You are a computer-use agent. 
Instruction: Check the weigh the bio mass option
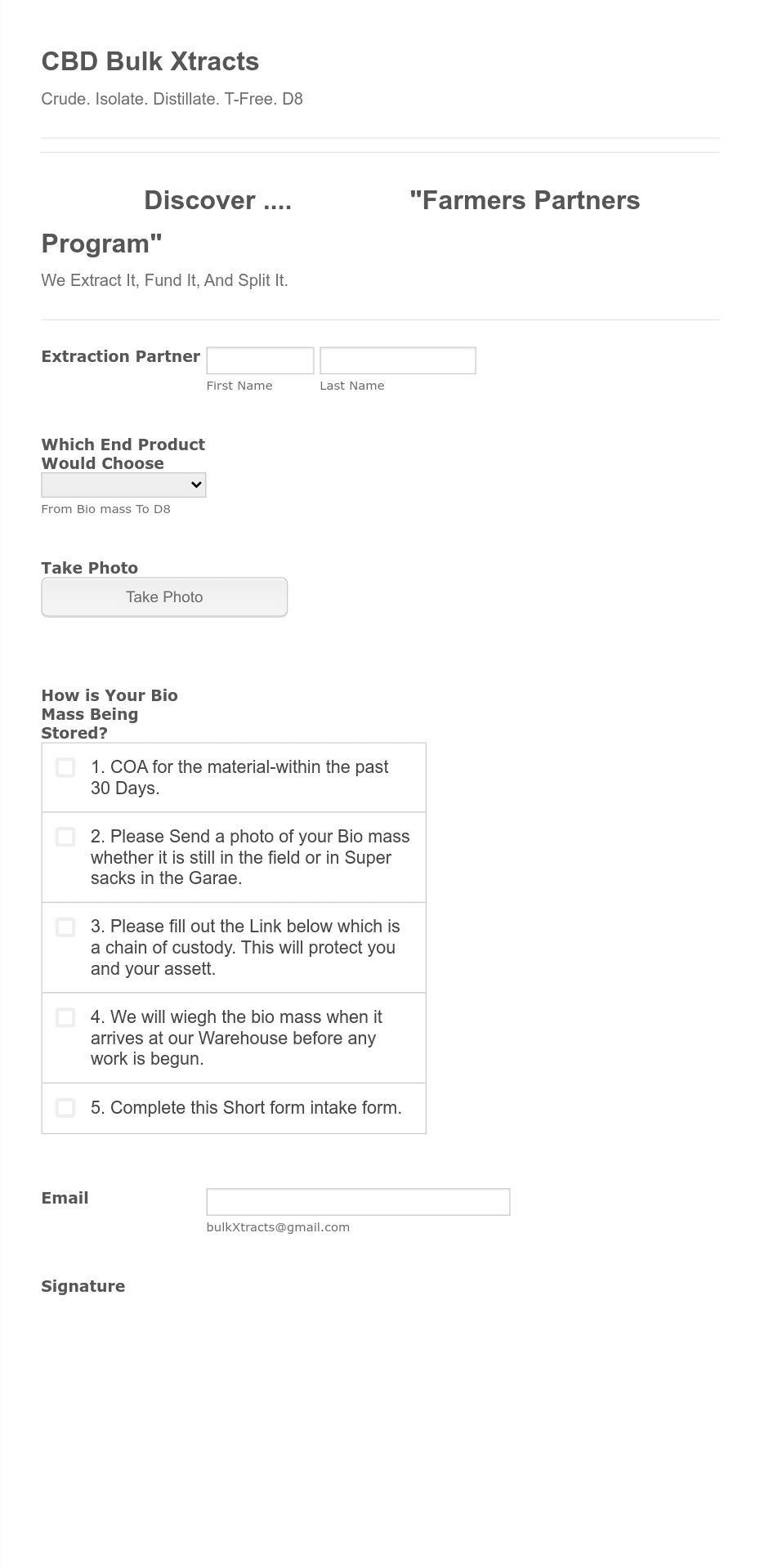(x=65, y=1017)
